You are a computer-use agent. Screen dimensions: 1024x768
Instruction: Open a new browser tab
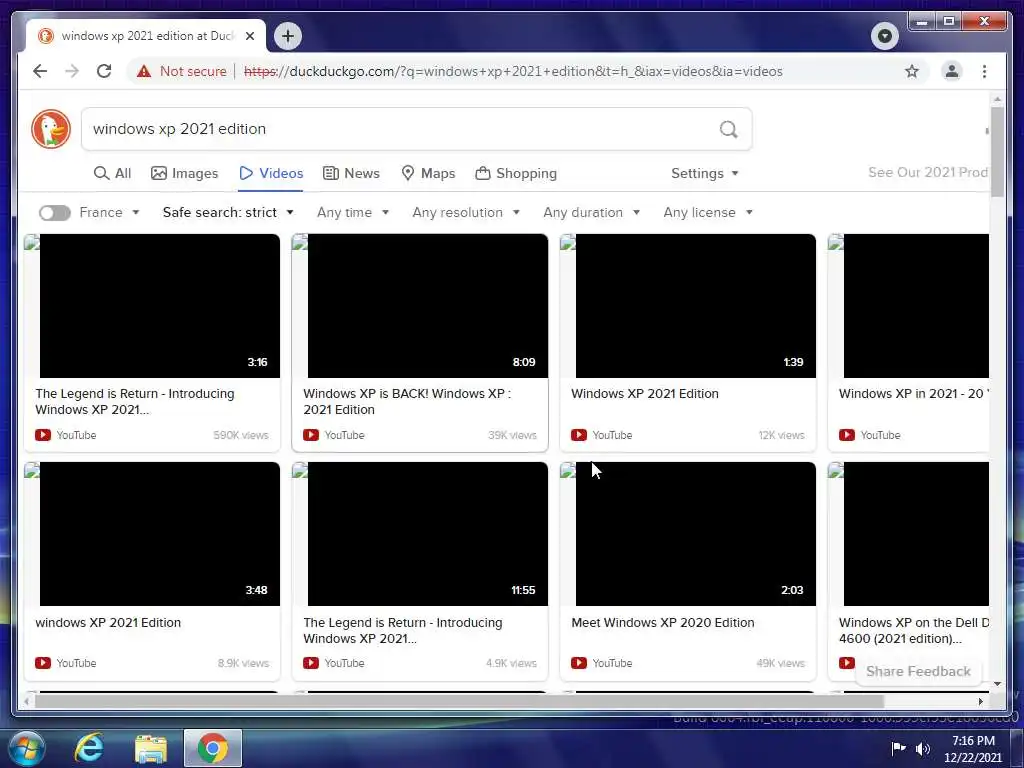[x=288, y=36]
